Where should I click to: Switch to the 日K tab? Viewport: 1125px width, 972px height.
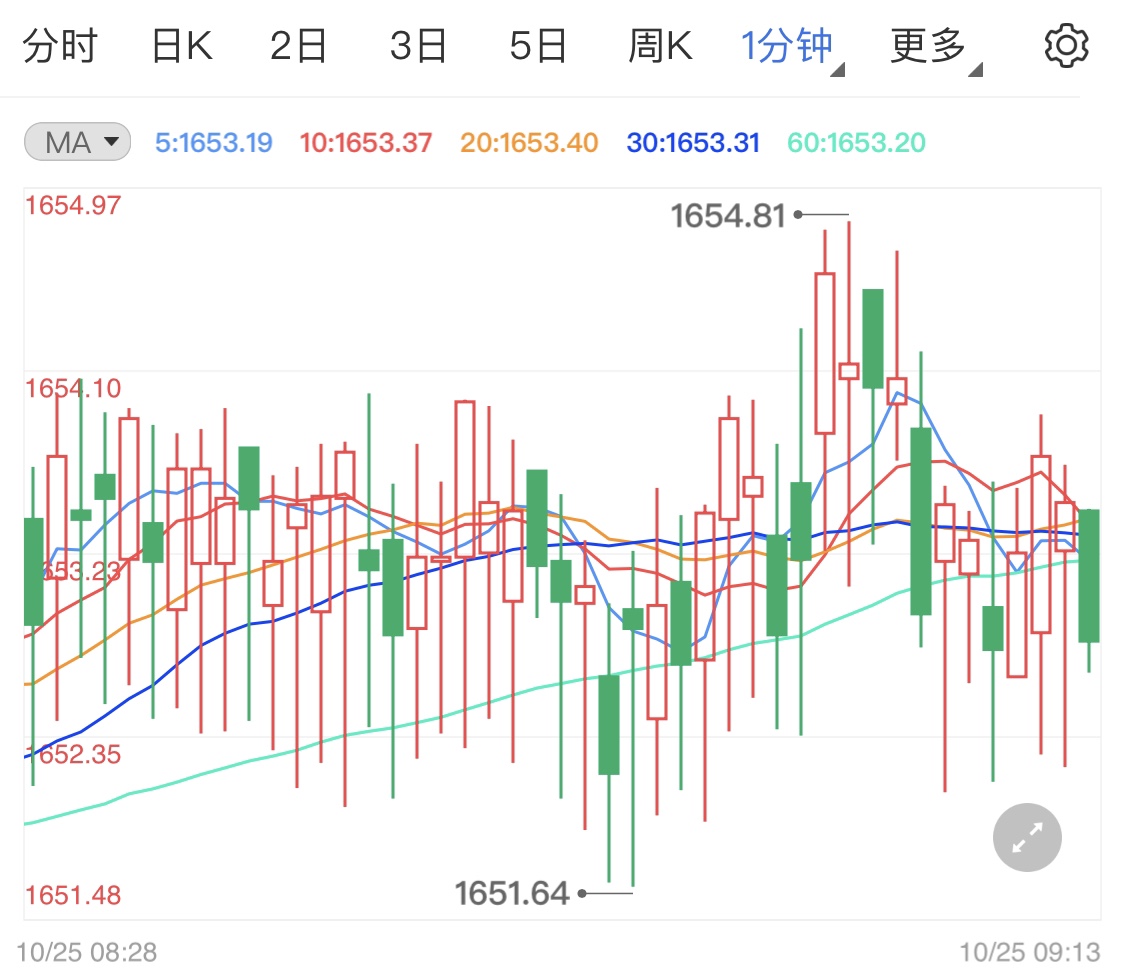(x=182, y=47)
